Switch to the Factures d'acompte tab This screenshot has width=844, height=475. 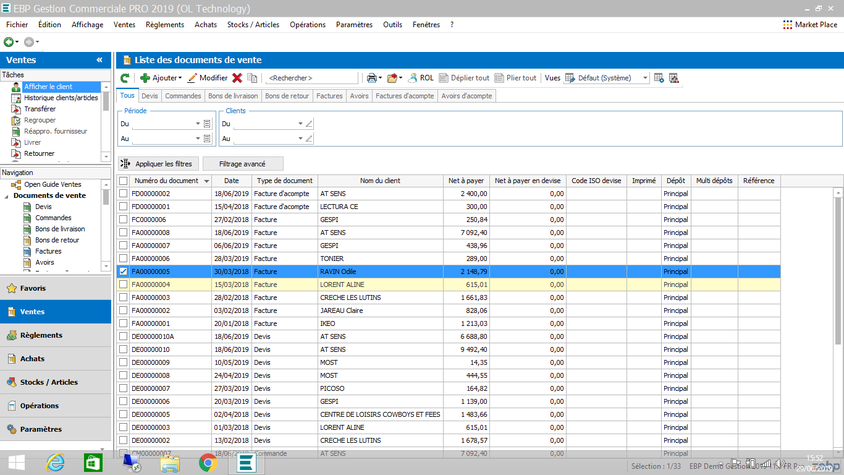point(405,96)
